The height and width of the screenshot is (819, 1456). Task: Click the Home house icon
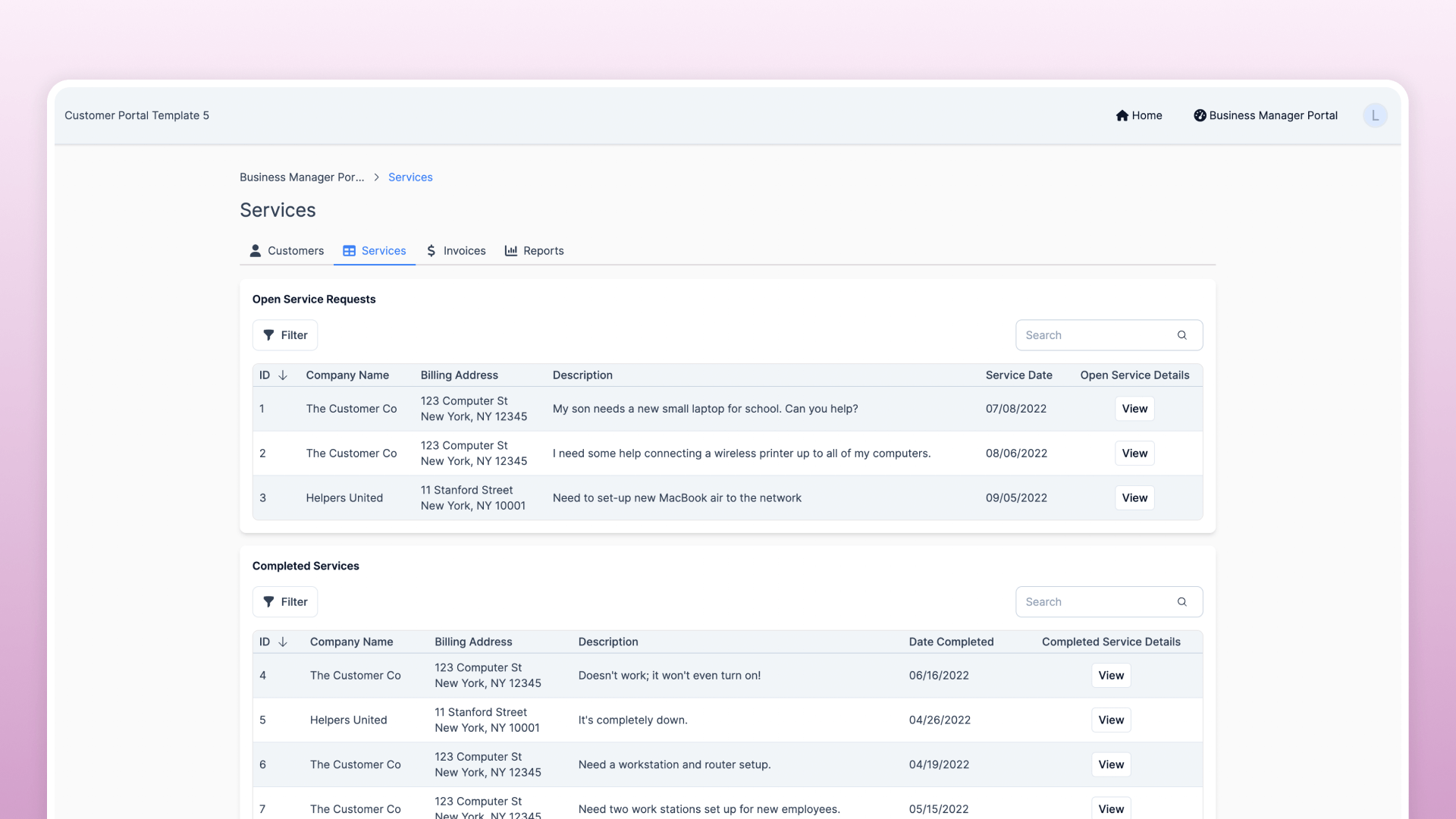(1122, 115)
